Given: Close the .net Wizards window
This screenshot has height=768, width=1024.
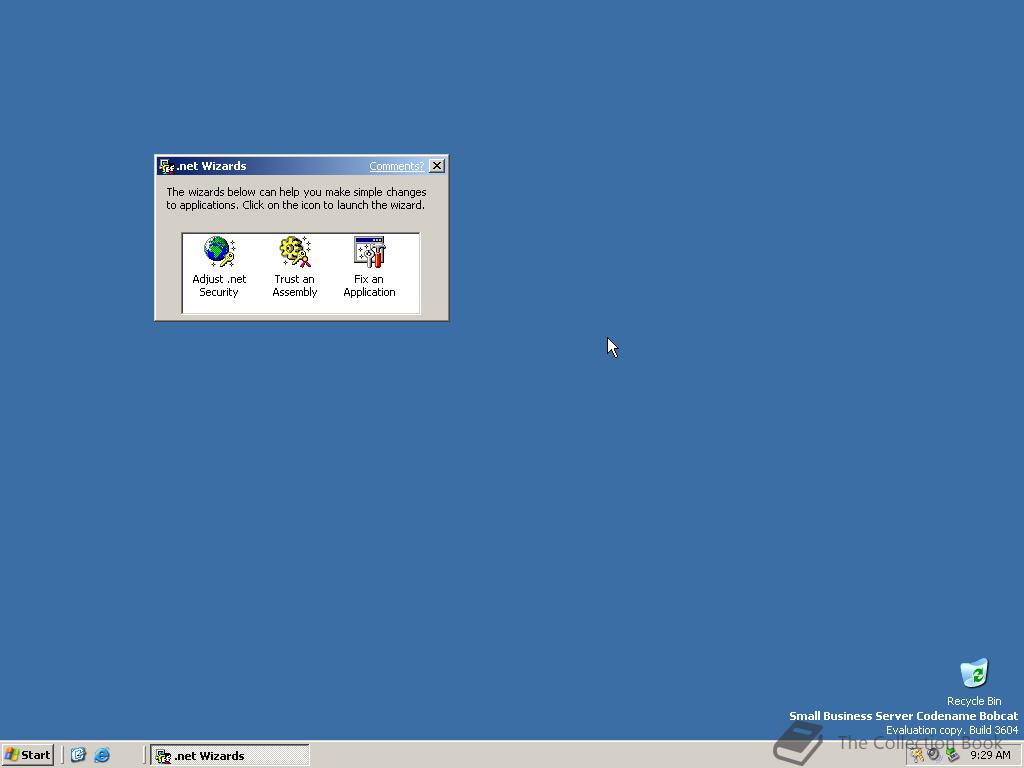Looking at the screenshot, I should tap(437, 166).
